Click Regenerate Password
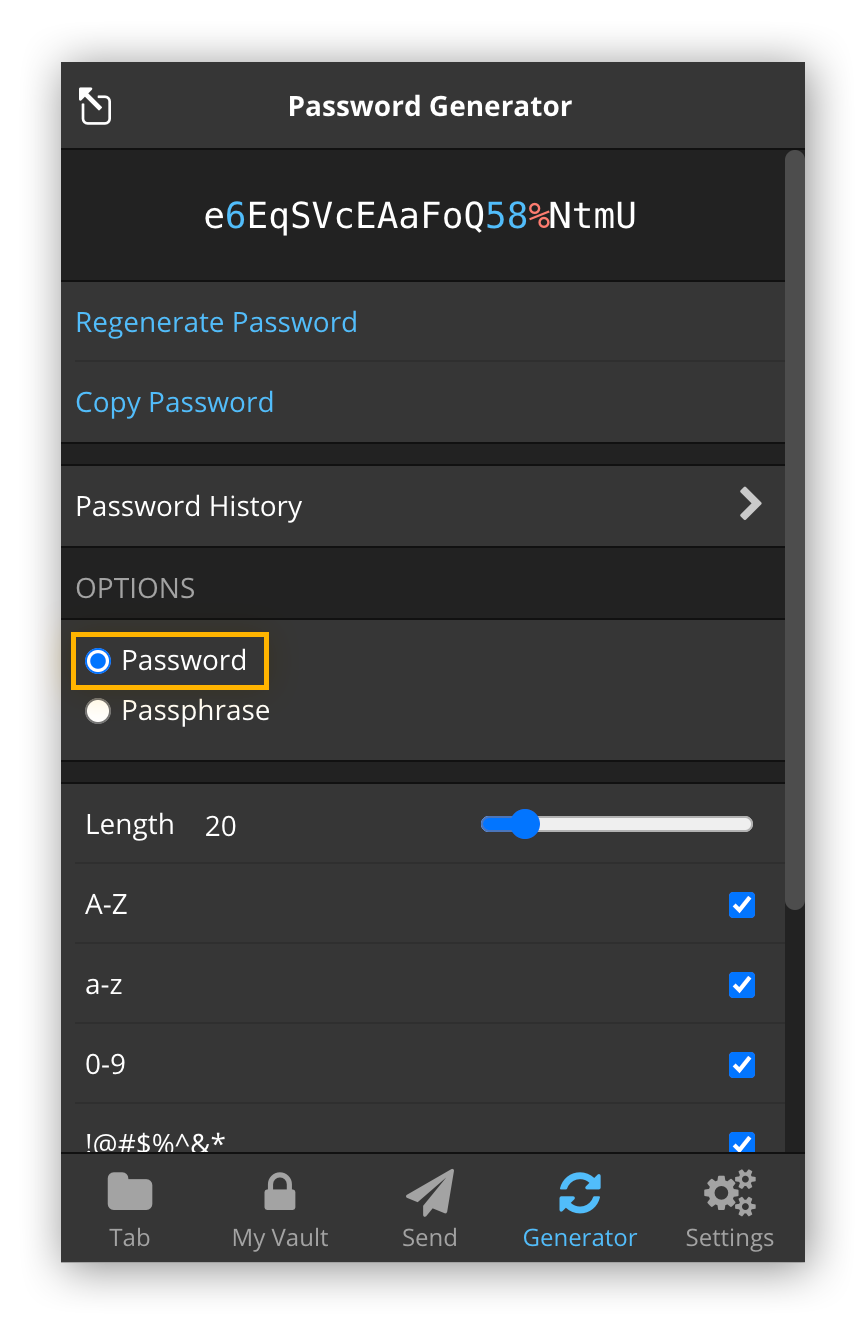The image size is (867, 1328). [x=216, y=322]
